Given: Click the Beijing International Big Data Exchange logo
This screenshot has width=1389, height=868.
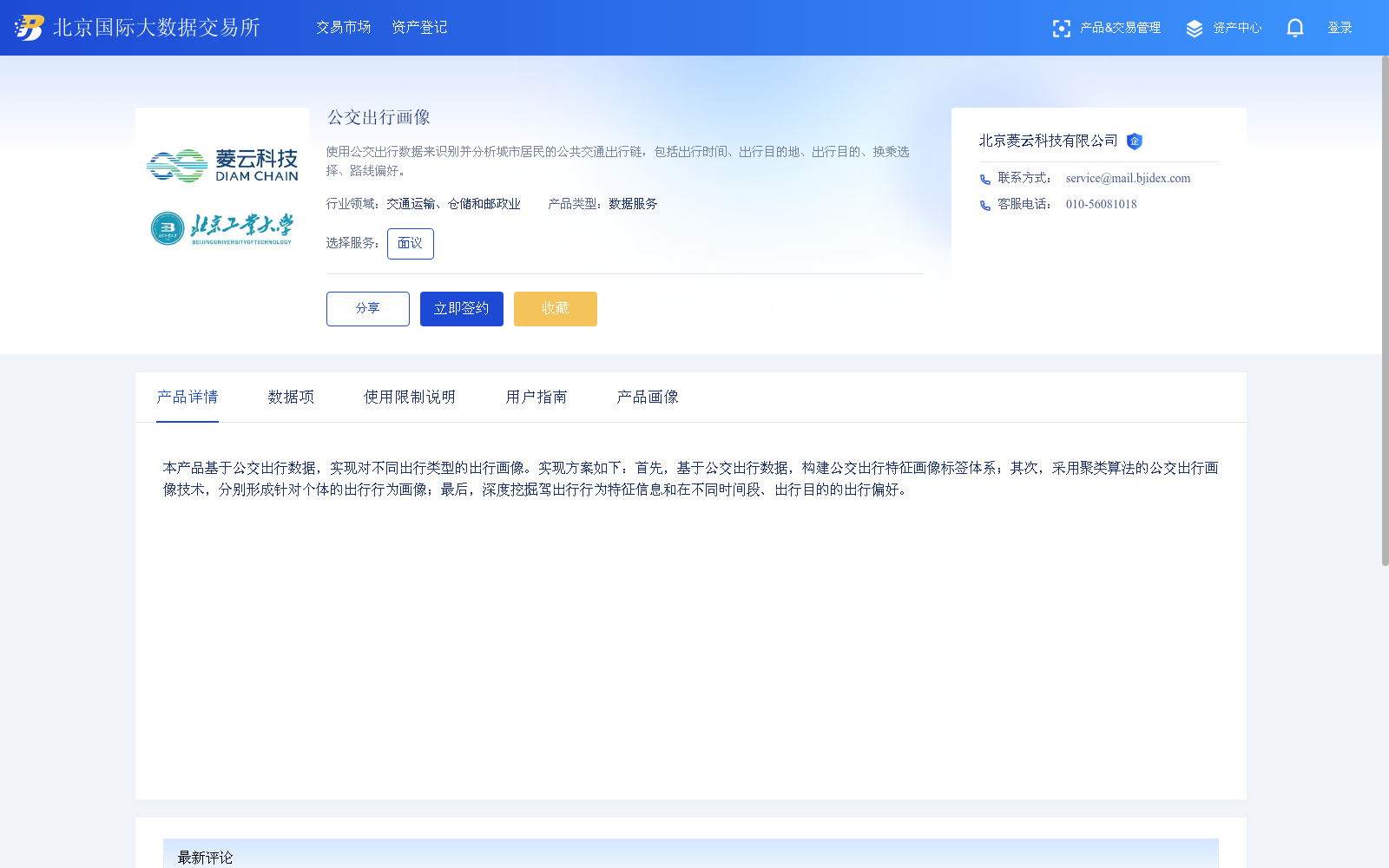Looking at the screenshot, I should click(30, 28).
